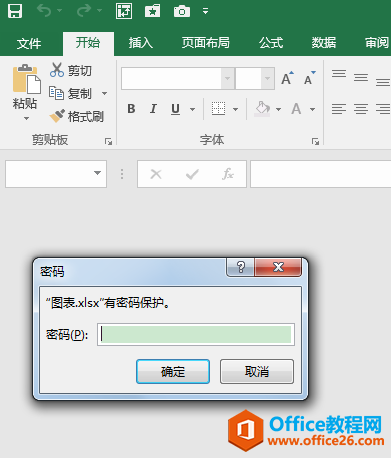Click the Increase Font Size icon
The width and height of the screenshot is (391, 458).
[288, 78]
